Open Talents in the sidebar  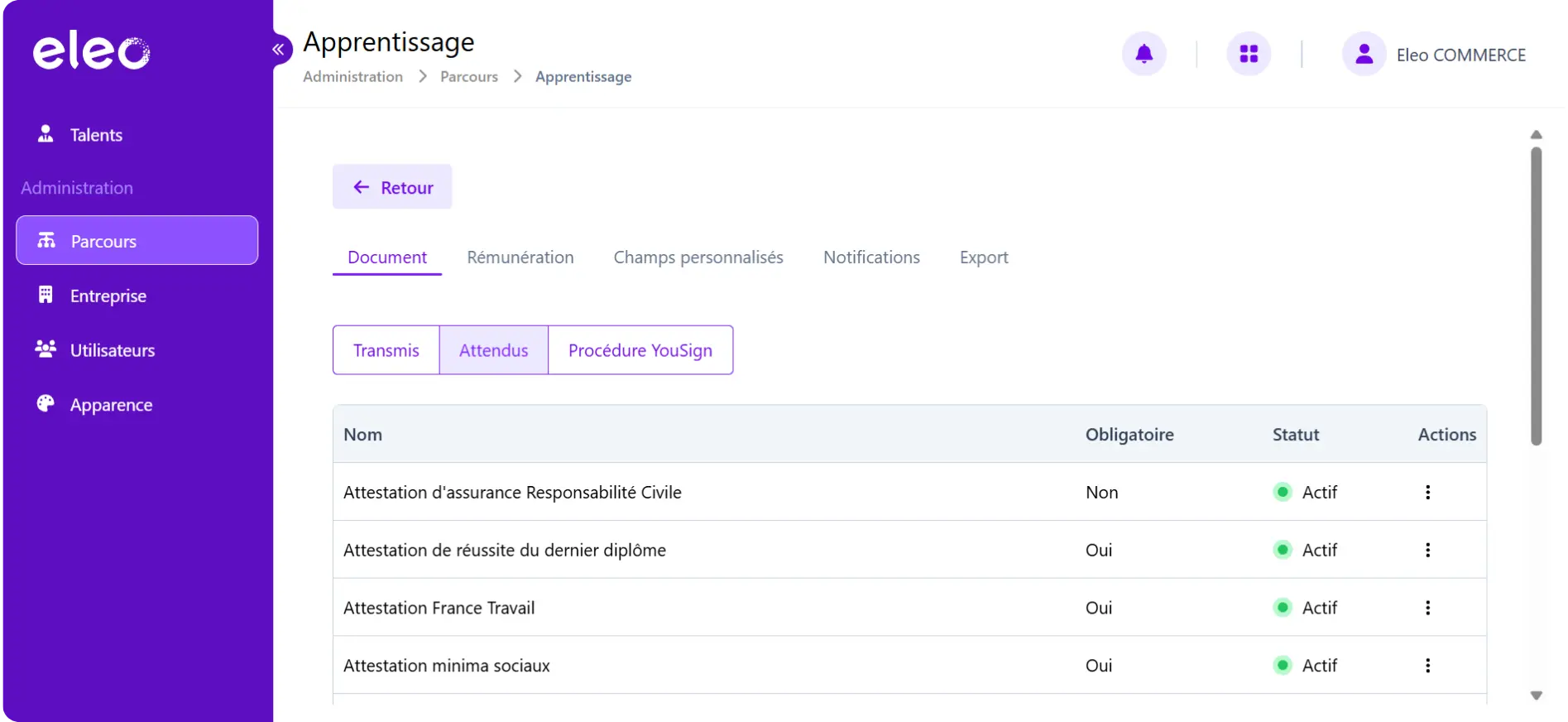pyautogui.click(x=137, y=135)
